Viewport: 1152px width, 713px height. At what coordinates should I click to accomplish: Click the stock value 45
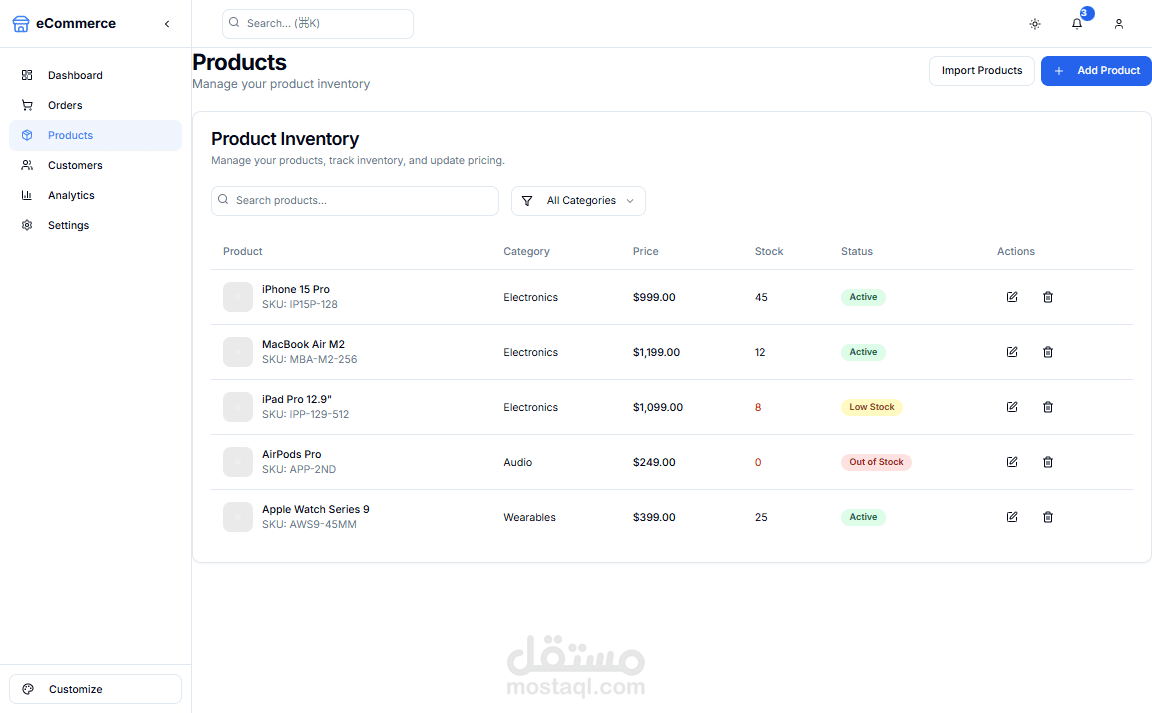(761, 297)
